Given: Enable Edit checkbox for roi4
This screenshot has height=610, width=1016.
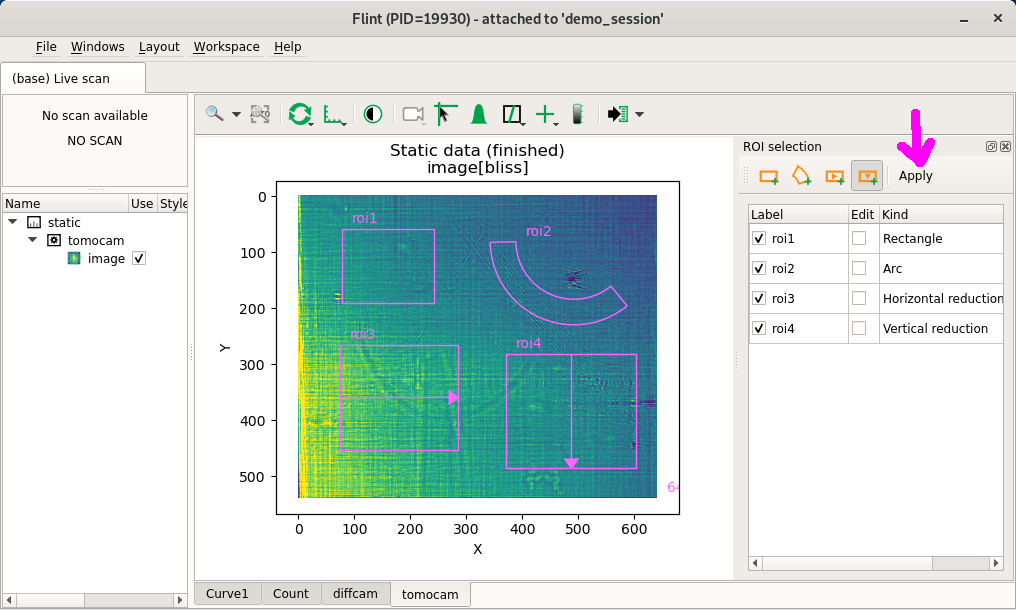Looking at the screenshot, I should pos(859,328).
